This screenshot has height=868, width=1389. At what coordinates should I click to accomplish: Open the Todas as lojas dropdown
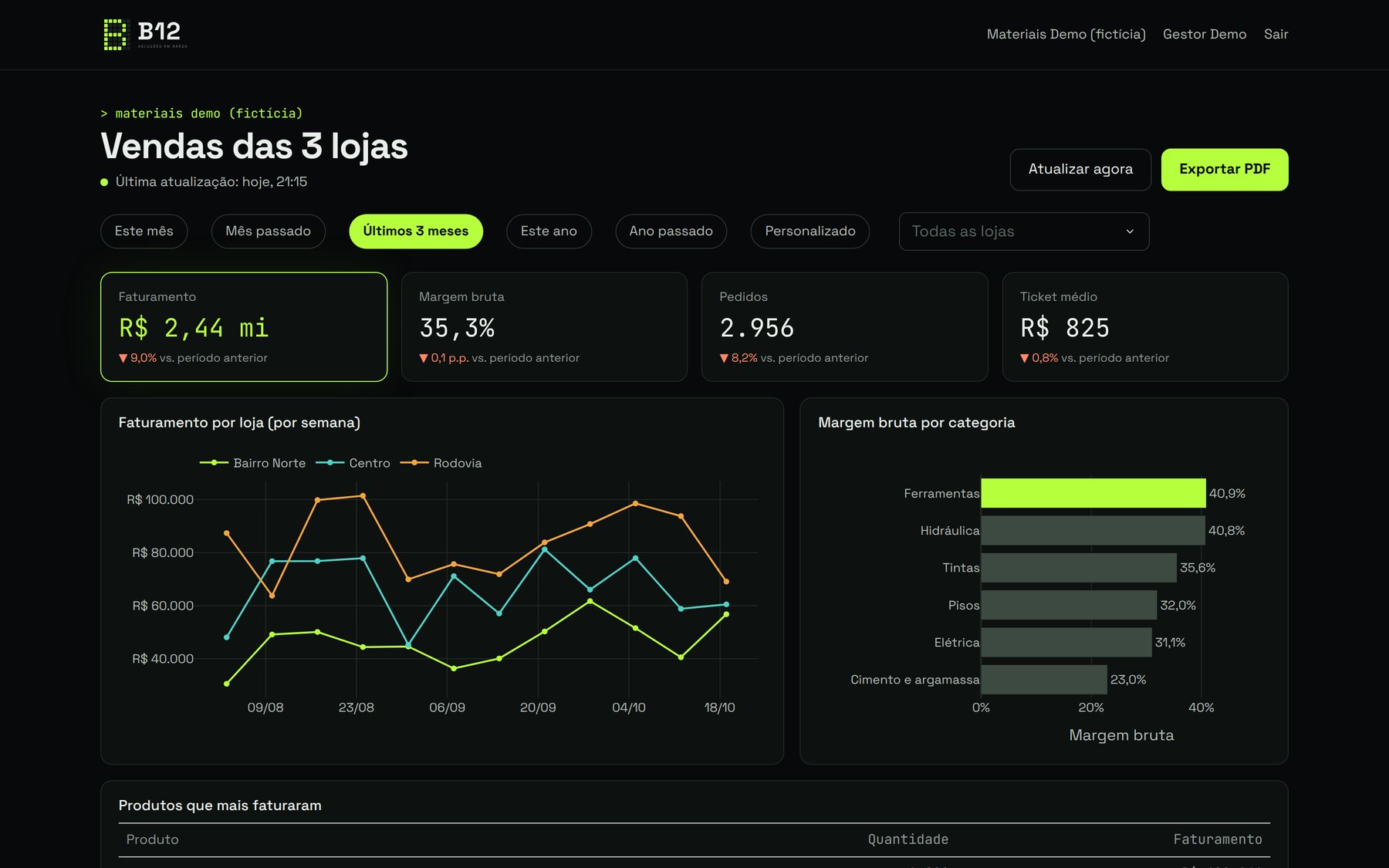pos(1024,231)
